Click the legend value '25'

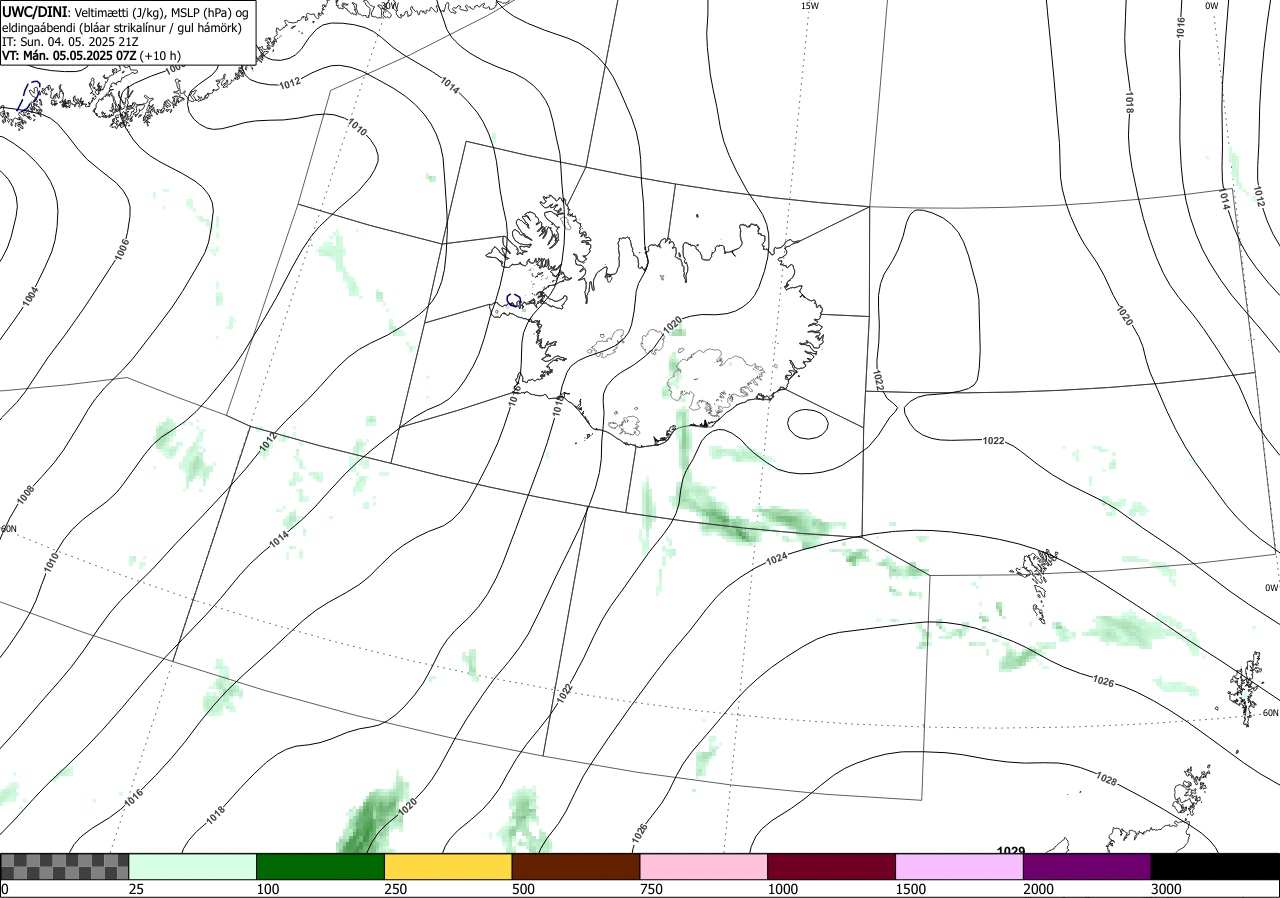click(136, 889)
